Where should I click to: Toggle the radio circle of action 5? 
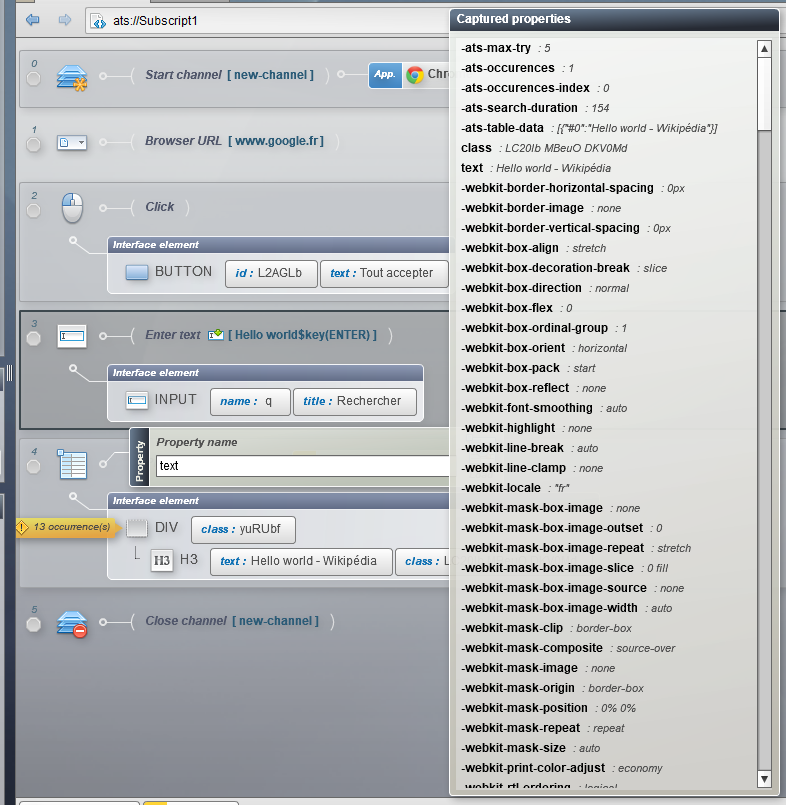(34, 625)
